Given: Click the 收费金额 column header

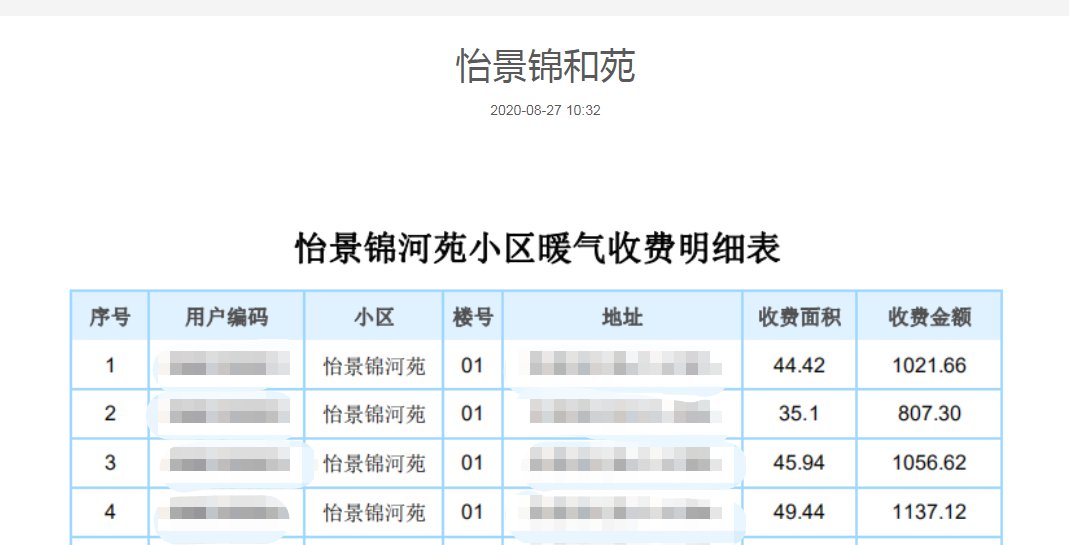Looking at the screenshot, I should click(x=930, y=317).
